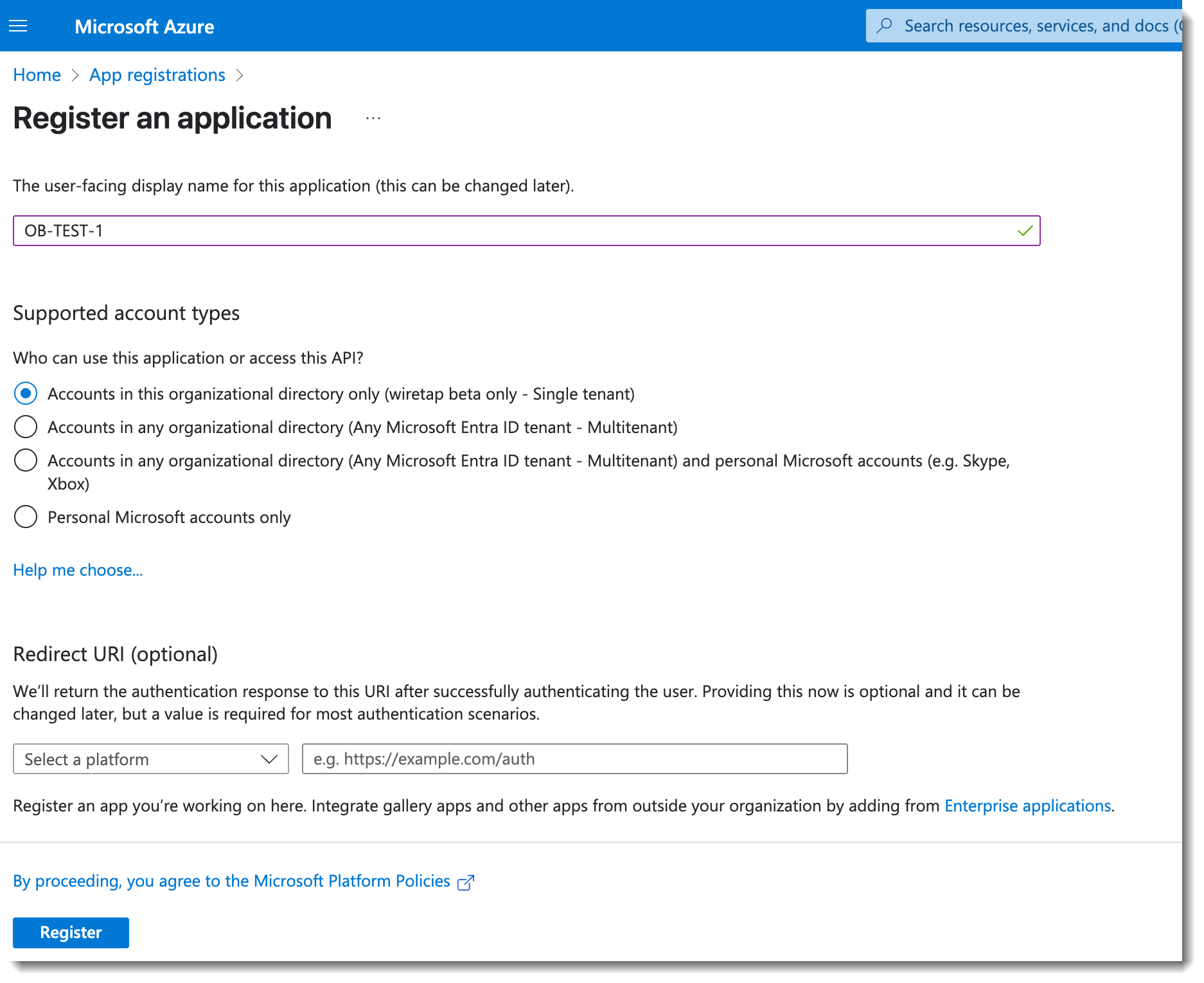This screenshot has height=983, width=1204.
Task: Click the Redirect URI text field
Action: point(574,759)
